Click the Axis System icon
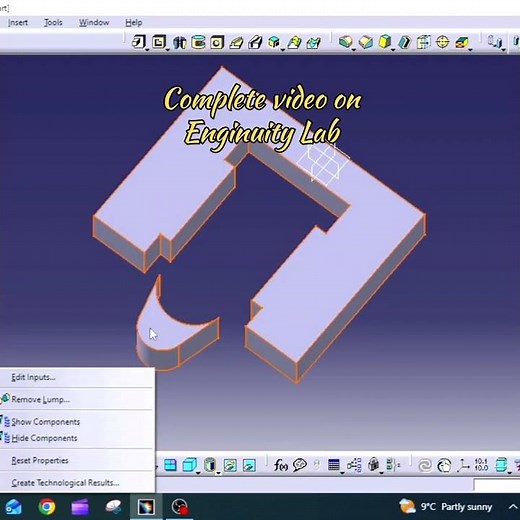The image size is (520, 520). click(463, 465)
